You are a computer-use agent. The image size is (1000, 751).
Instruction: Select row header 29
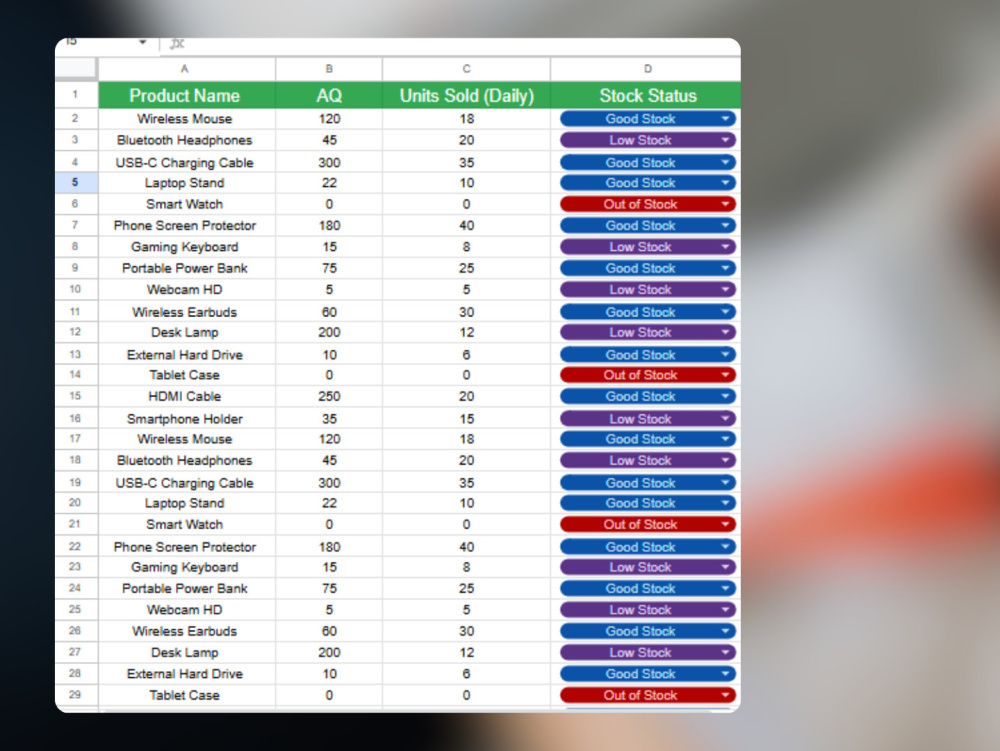click(x=76, y=695)
